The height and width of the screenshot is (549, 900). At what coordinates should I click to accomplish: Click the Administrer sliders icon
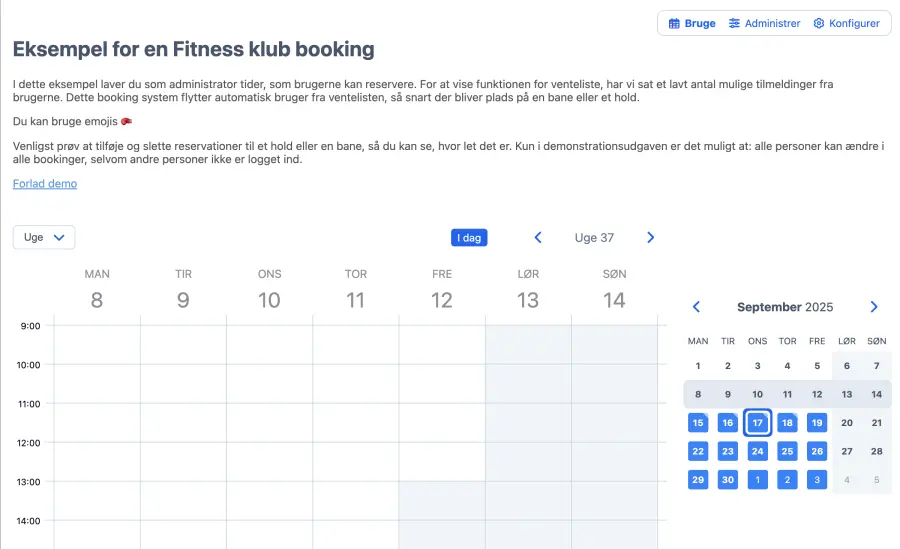click(x=734, y=23)
